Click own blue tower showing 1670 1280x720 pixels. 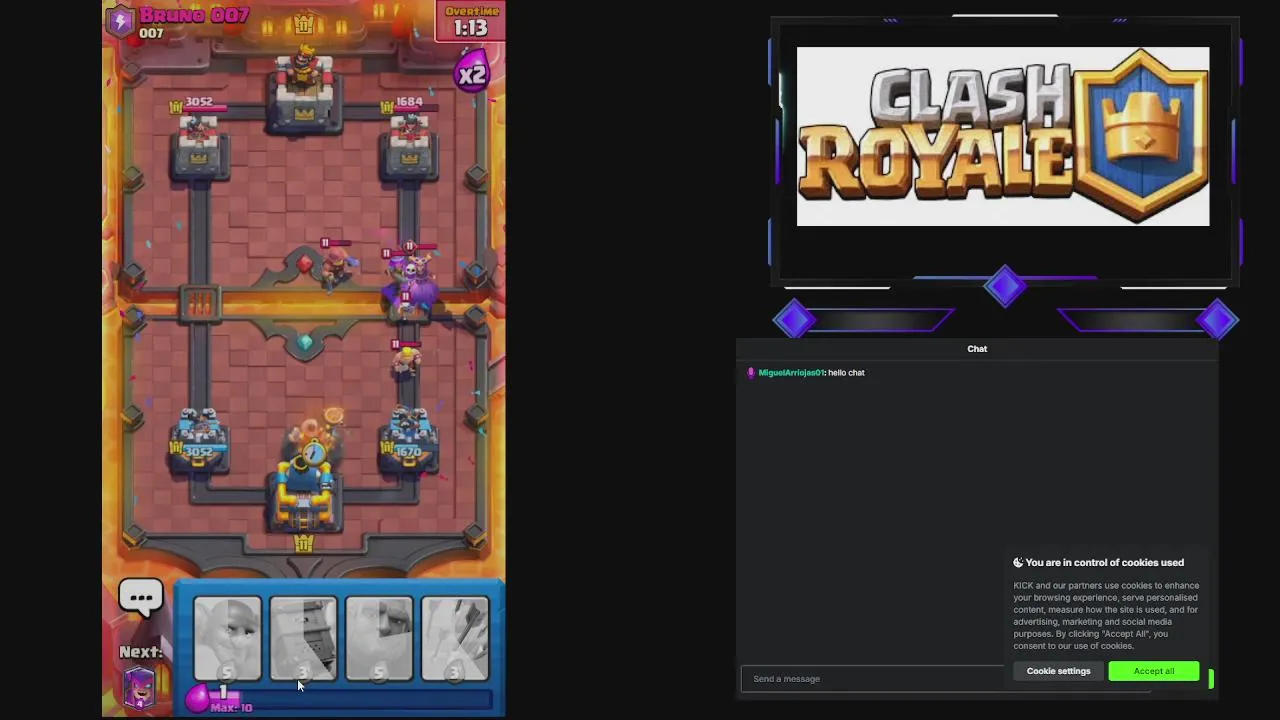pyautogui.click(x=408, y=442)
